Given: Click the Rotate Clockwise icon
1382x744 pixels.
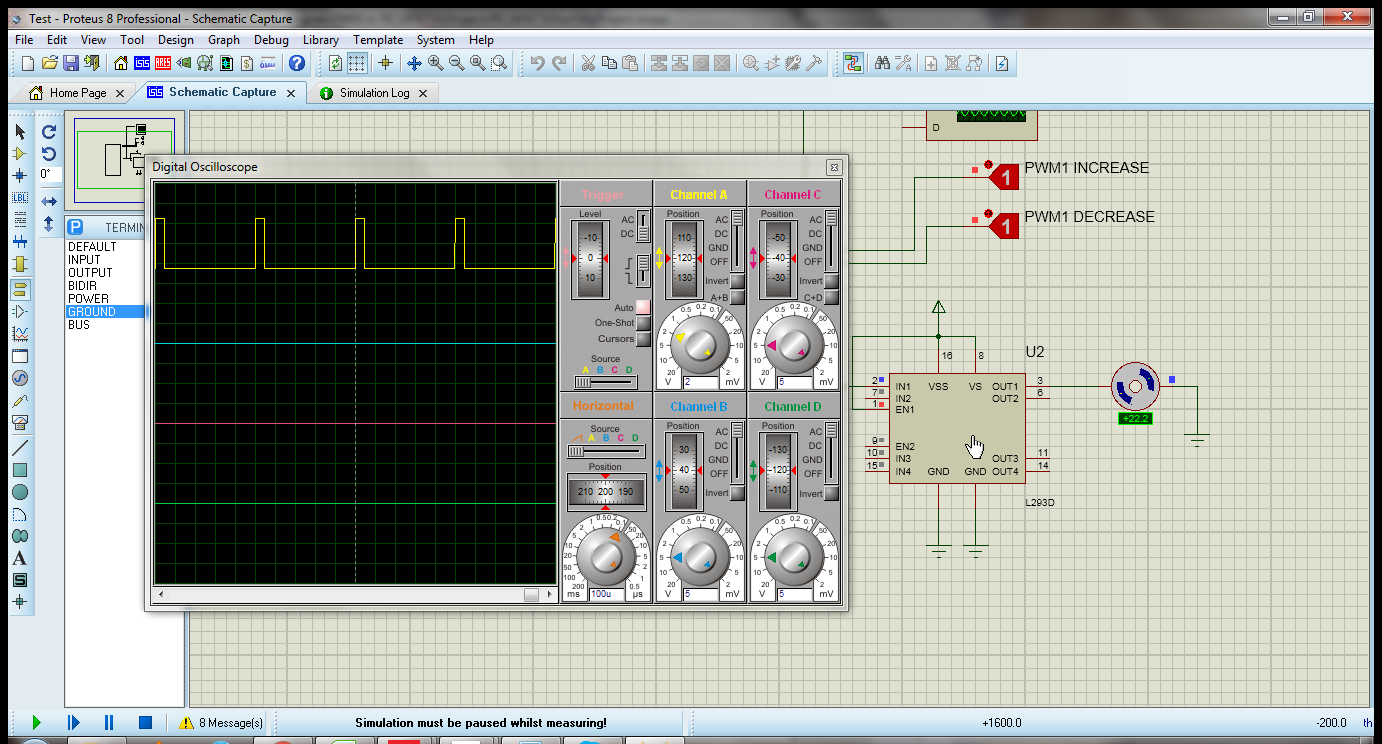Looking at the screenshot, I should (49, 131).
